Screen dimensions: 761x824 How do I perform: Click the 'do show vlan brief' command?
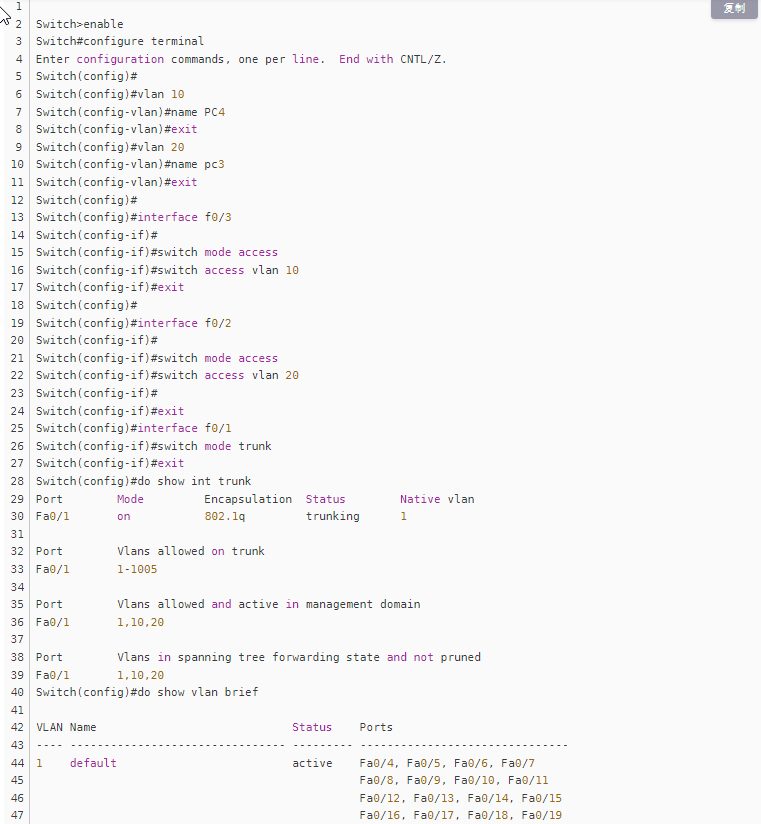pyautogui.click(x=147, y=692)
